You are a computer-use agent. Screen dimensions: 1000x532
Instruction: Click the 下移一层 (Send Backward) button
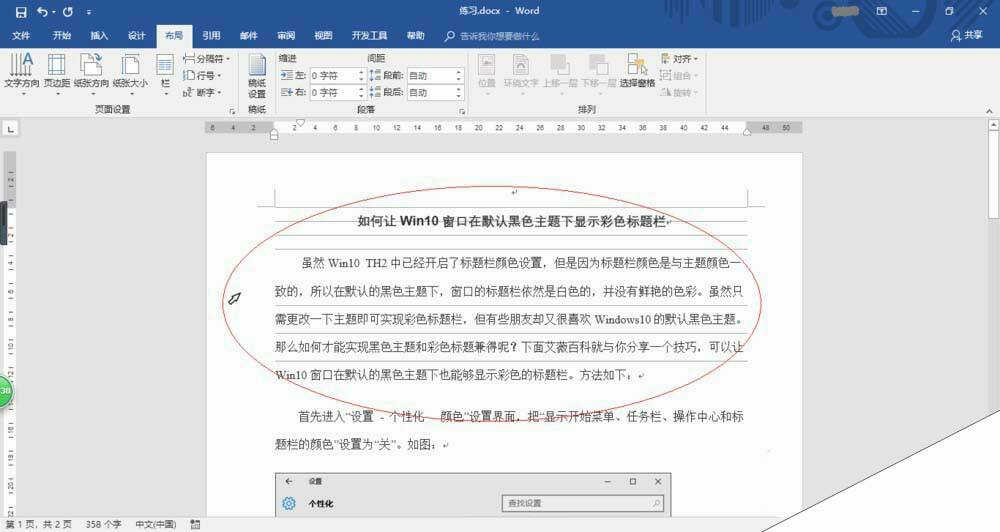click(x=598, y=74)
